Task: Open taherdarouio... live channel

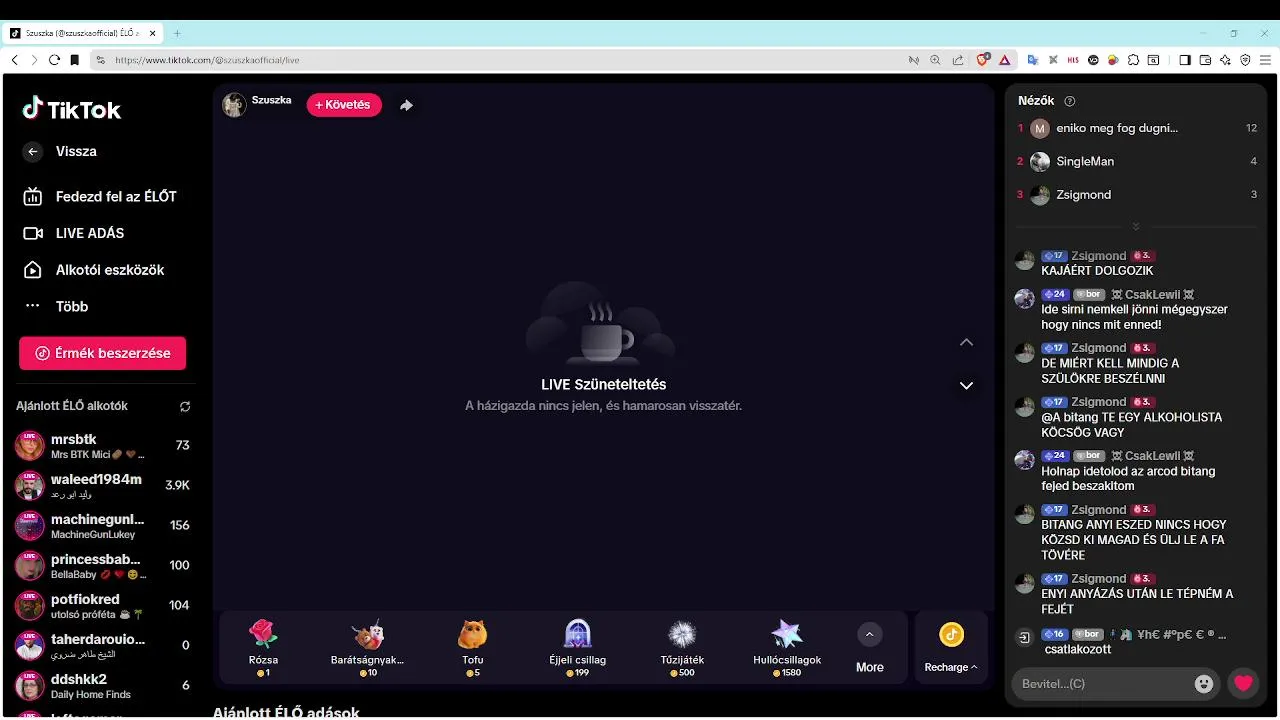Action: tap(102, 646)
